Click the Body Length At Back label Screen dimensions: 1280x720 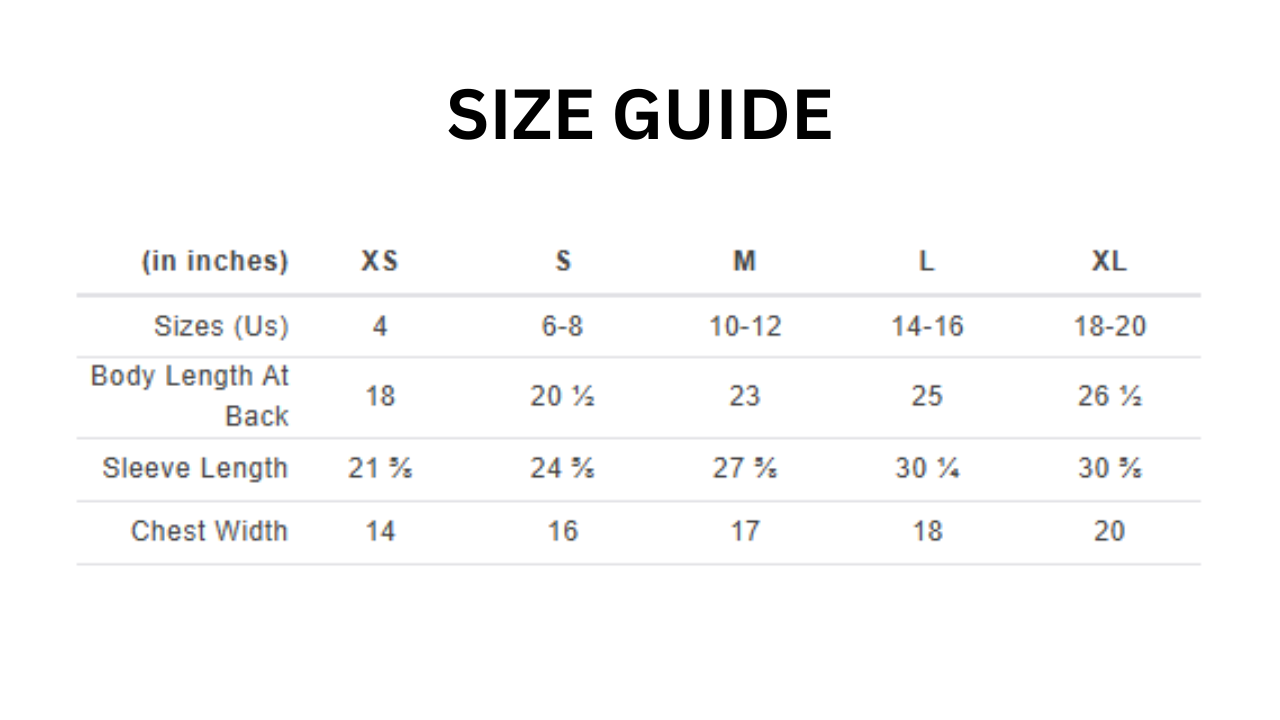[190, 396]
